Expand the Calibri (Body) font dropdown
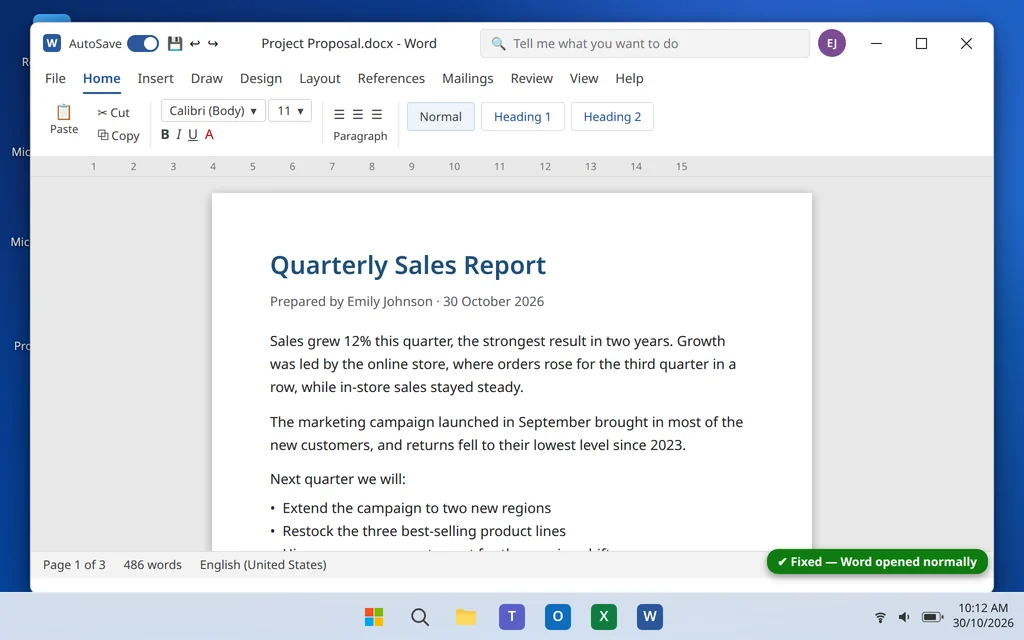Screen dimensions: 1024x640 click(214, 111)
